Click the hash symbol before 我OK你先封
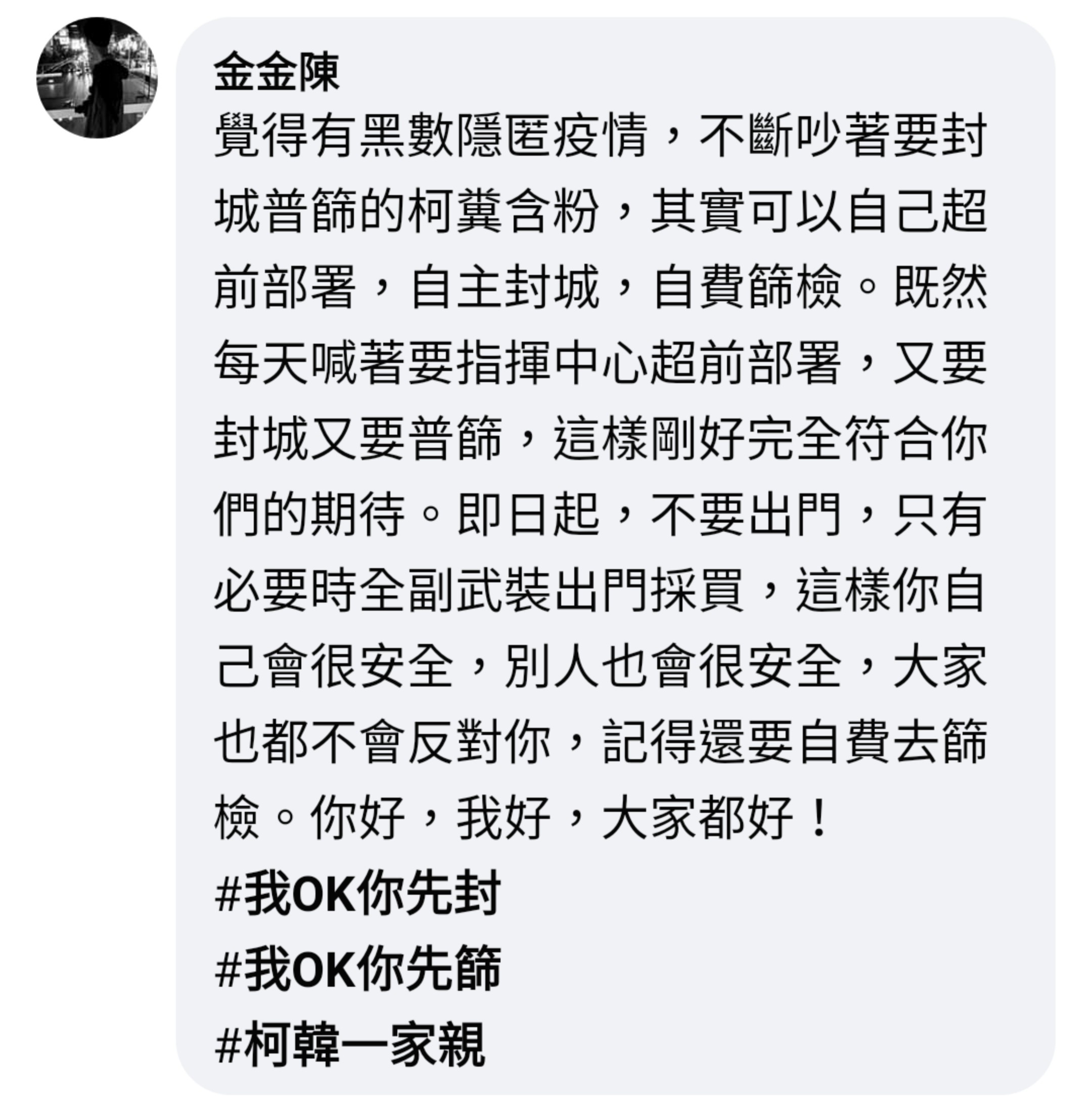The height and width of the screenshot is (1098, 1092). click(x=229, y=893)
